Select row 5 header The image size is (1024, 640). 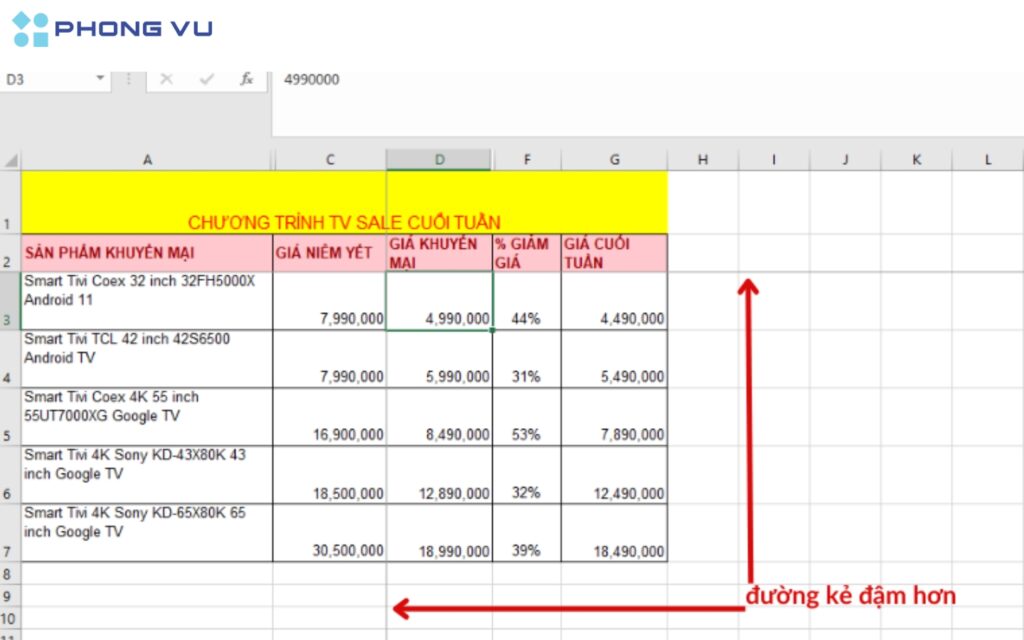click(x=10, y=417)
